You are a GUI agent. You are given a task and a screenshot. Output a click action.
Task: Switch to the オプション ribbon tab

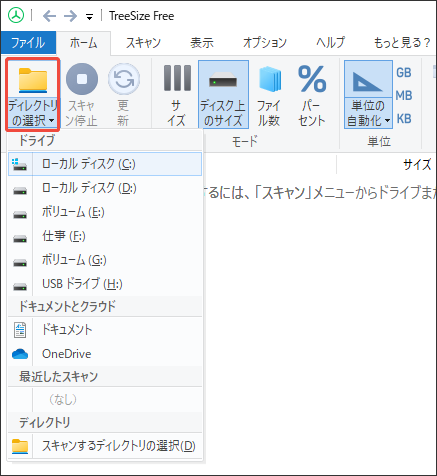tap(265, 43)
